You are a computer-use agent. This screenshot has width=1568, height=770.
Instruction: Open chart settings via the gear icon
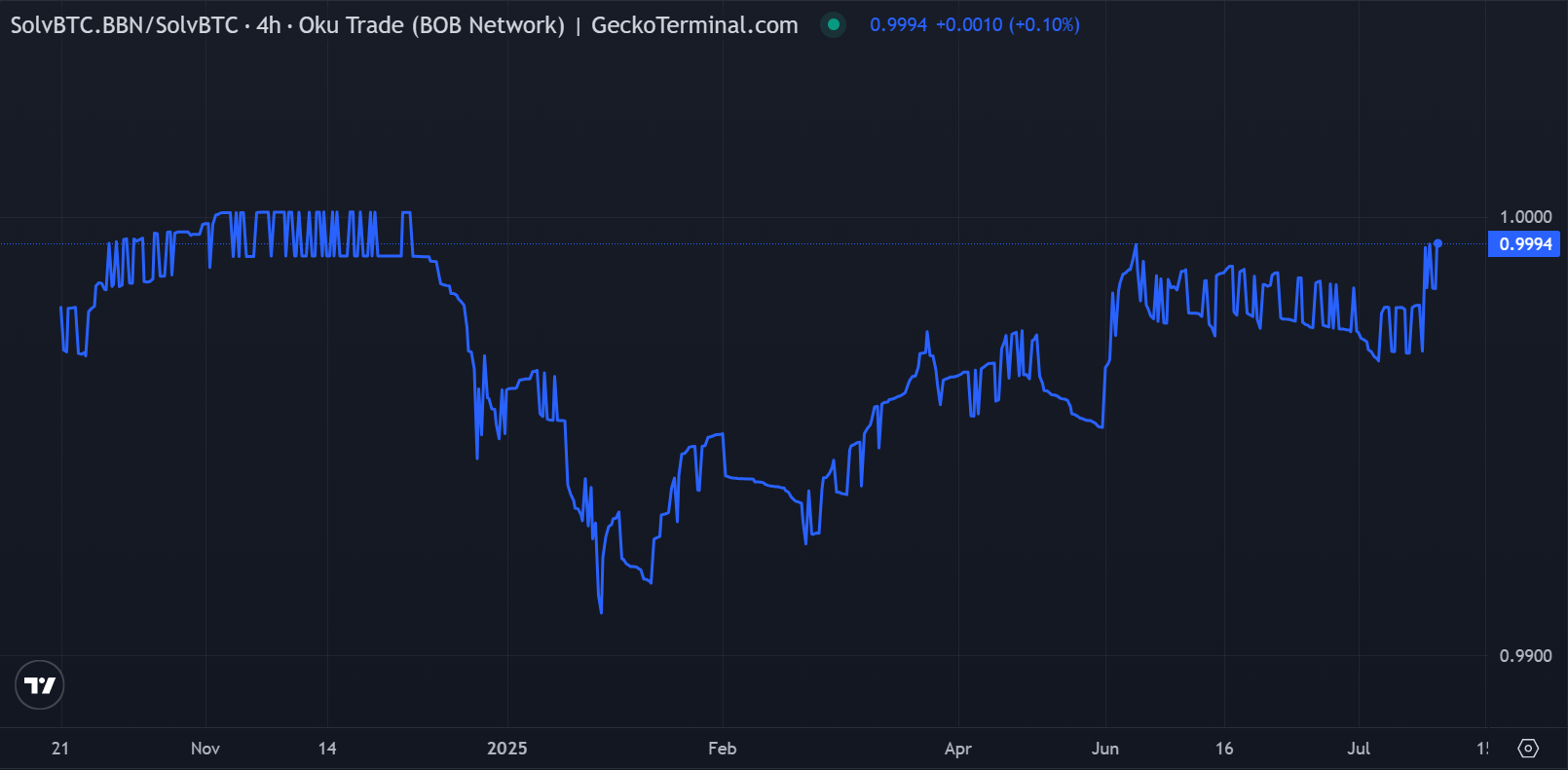point(1528,748)
